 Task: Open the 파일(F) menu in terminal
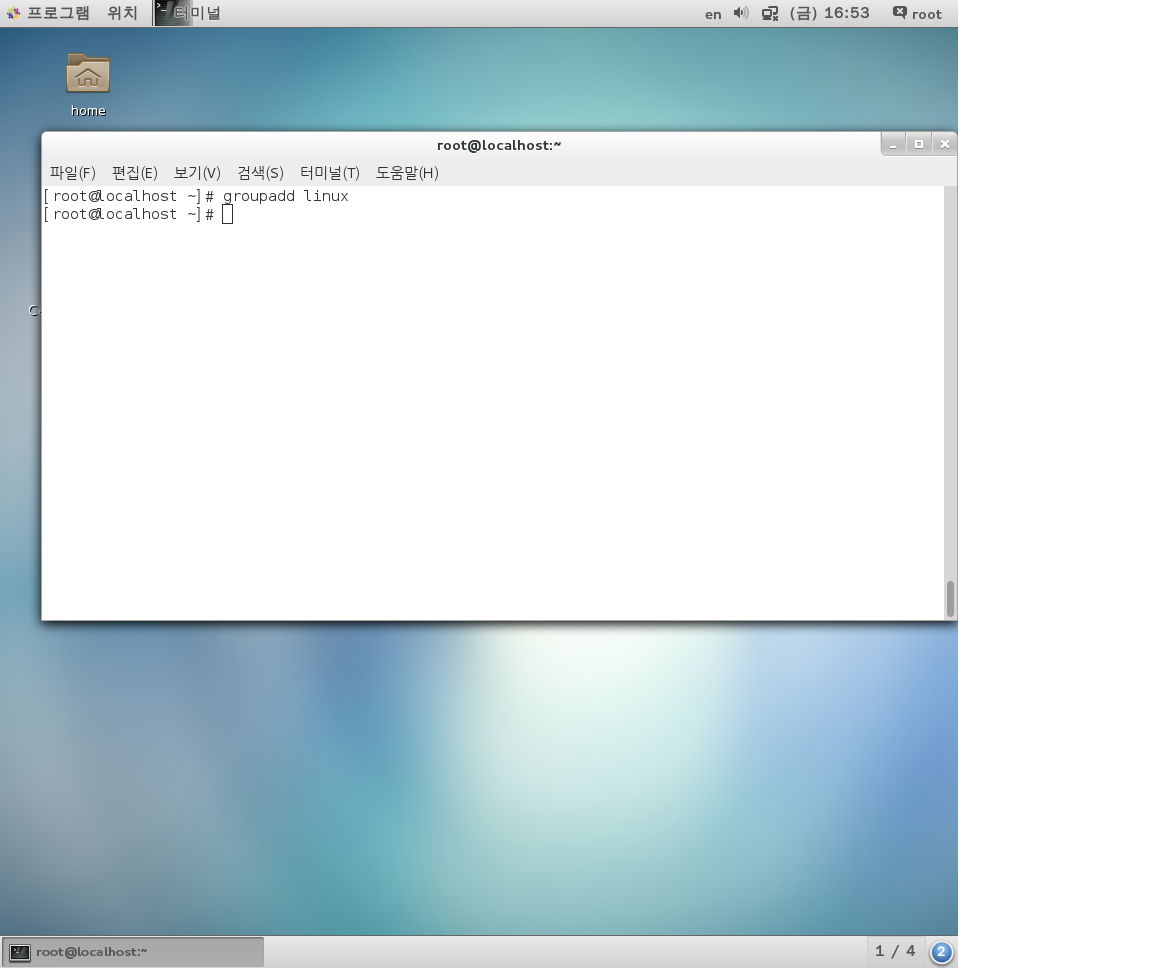tap(72, 173)
